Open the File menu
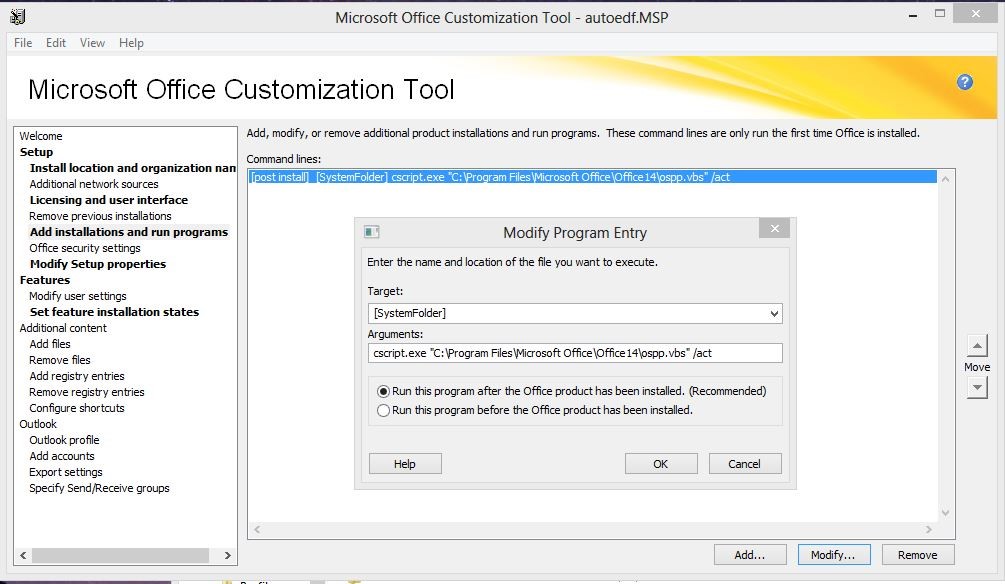This screenshot has width=1005, height=584. click(x=23, y=43)
